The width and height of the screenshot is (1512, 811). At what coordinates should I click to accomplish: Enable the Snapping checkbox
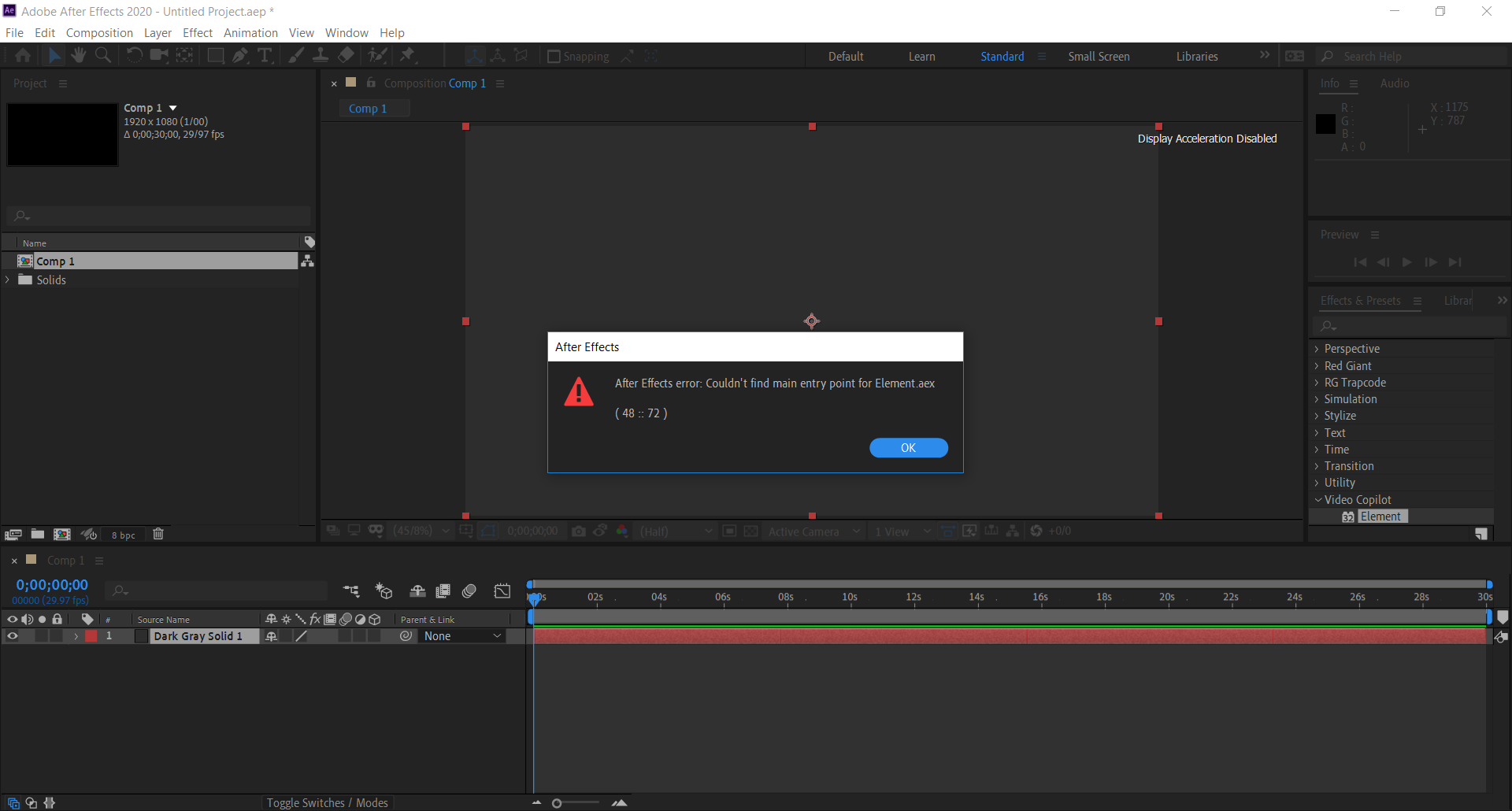pos(554,57)
